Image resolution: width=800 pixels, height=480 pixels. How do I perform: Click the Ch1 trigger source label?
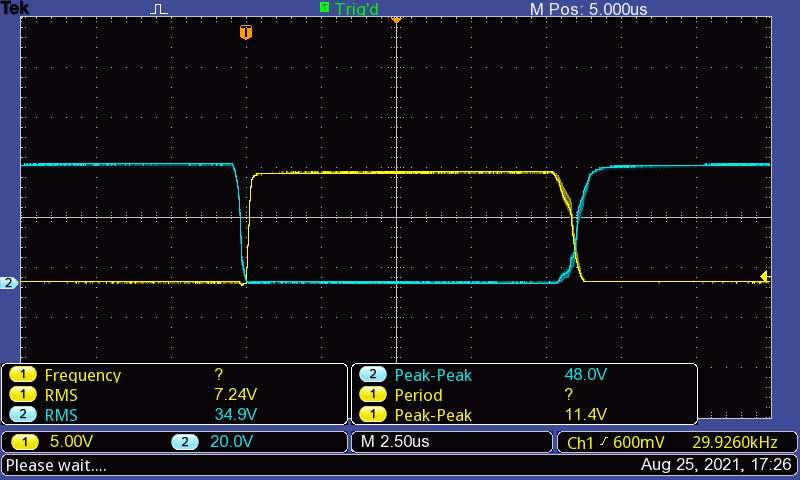[580, 442]
